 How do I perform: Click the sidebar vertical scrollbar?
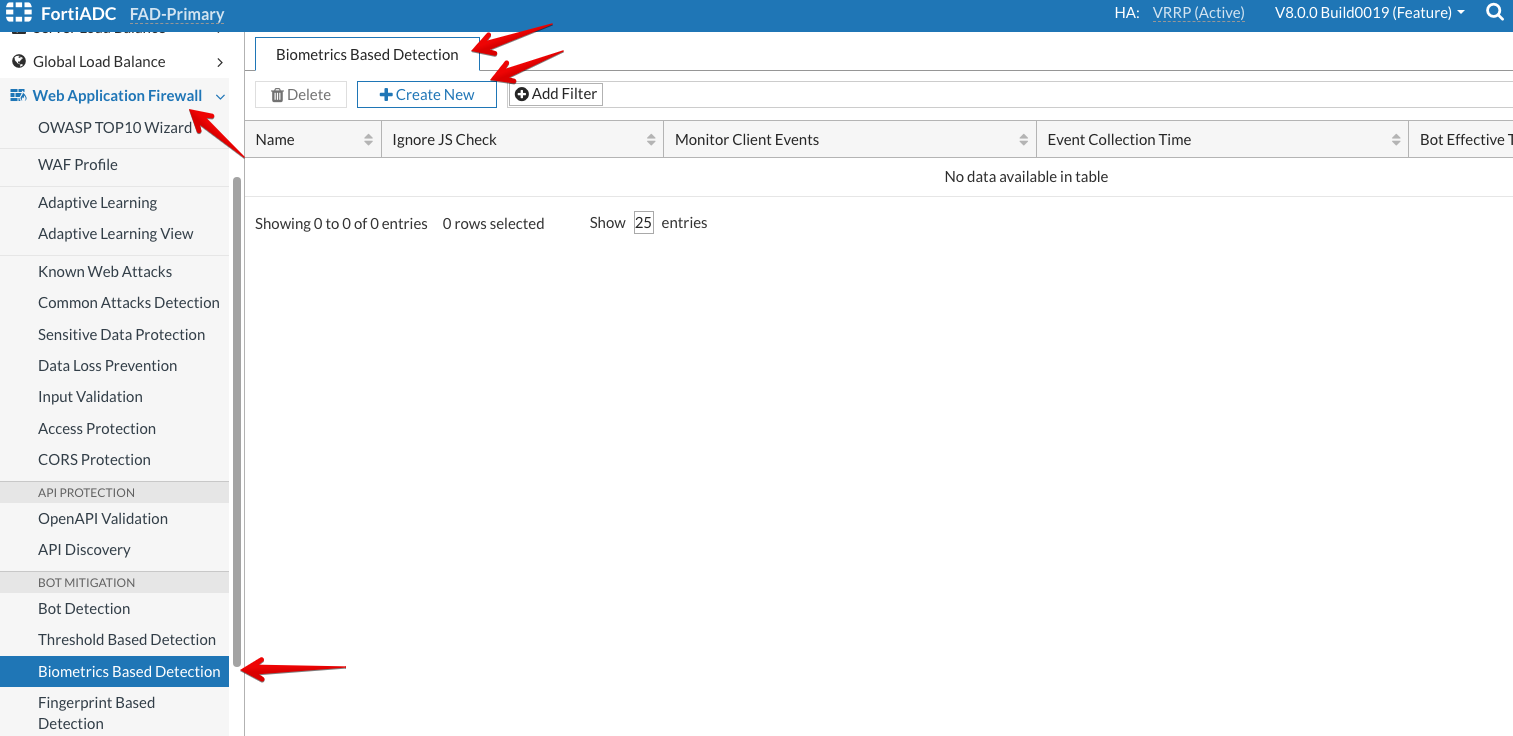[x=237, y=420]
